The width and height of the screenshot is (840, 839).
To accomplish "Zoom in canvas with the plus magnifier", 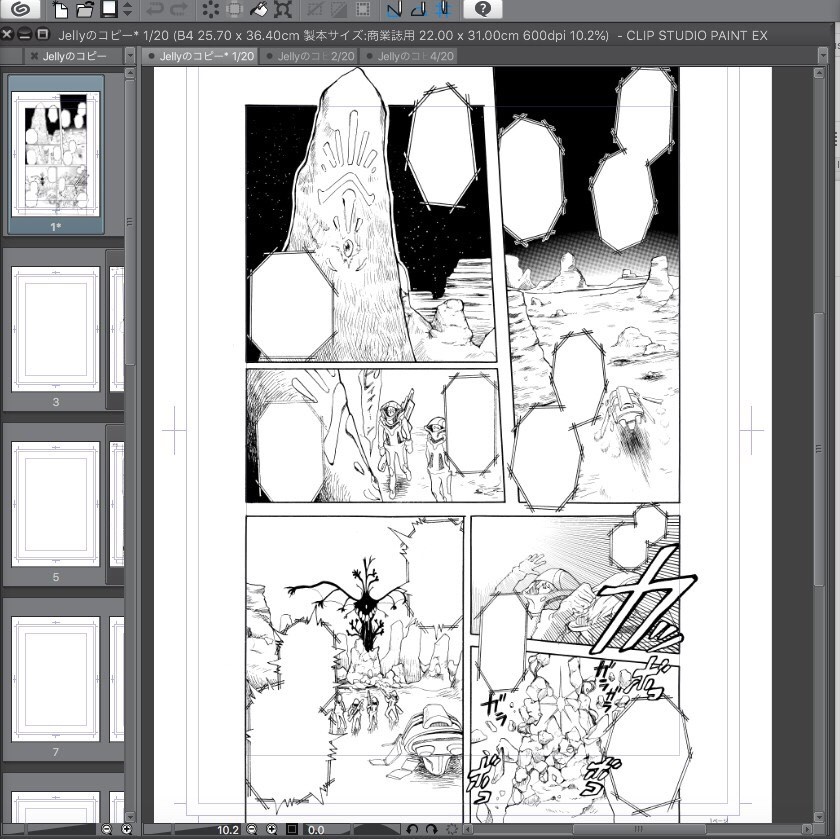I will click(271, 829).
